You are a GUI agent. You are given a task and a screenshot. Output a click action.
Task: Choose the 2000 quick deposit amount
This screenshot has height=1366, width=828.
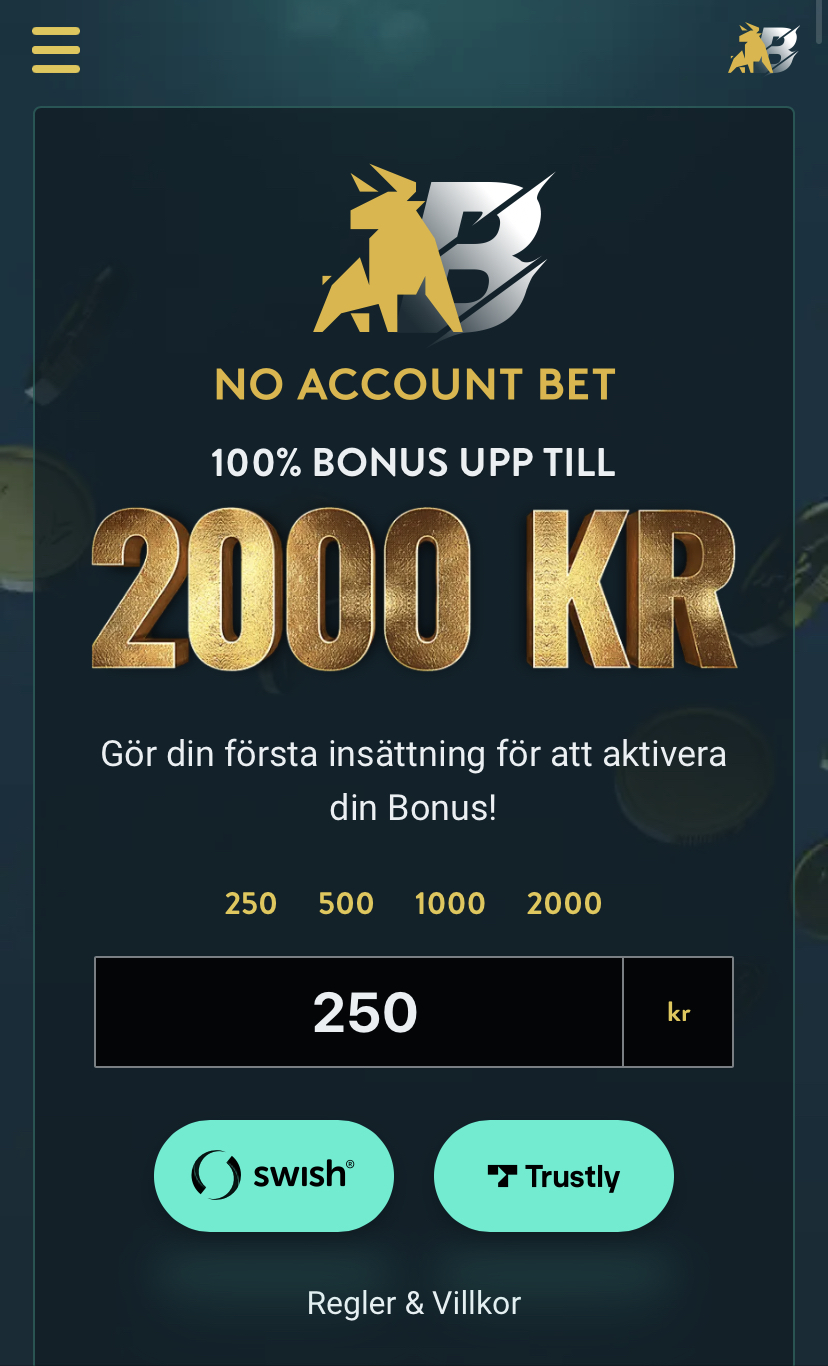click(x=565, y=903)
